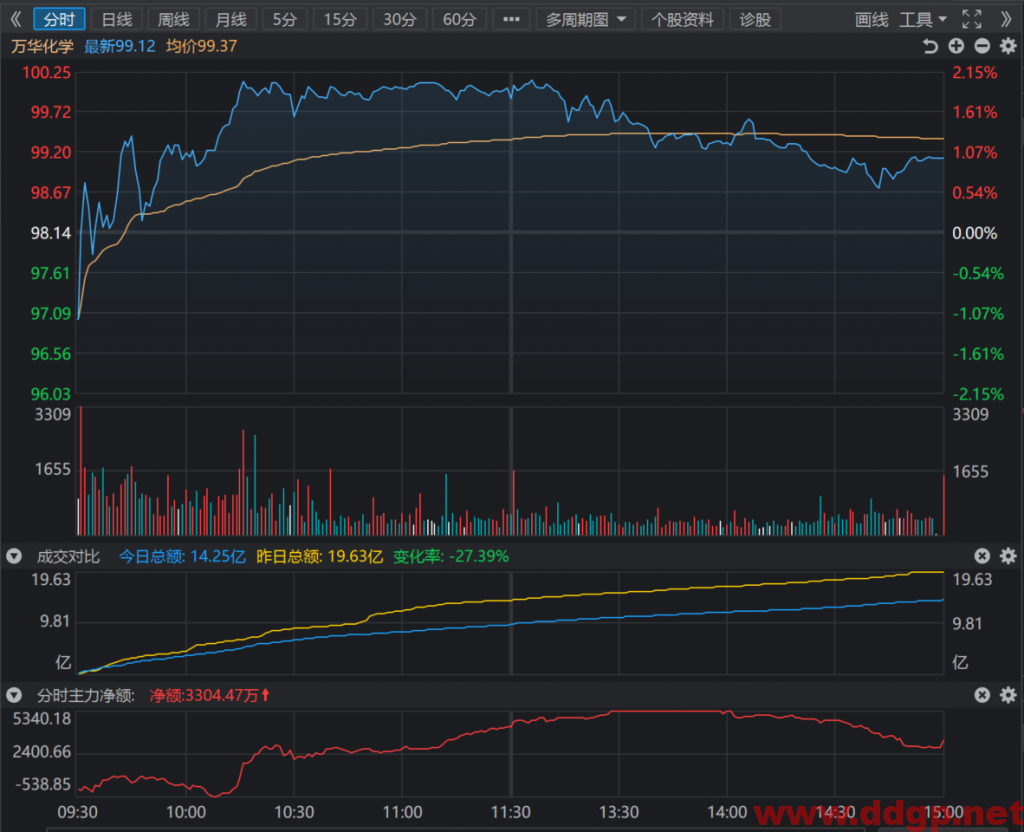This screenshot has width=1024, height=832.
Task: Expand the 分时主力净额 indicator dropdown
Action: click(14, 696)
